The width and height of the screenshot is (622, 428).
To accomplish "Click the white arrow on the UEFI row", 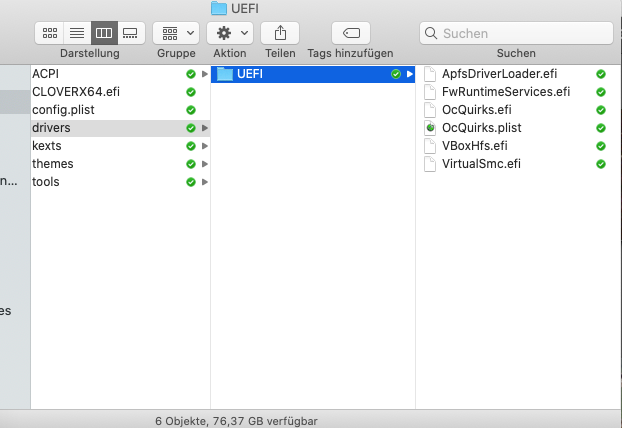I will 410,74.
